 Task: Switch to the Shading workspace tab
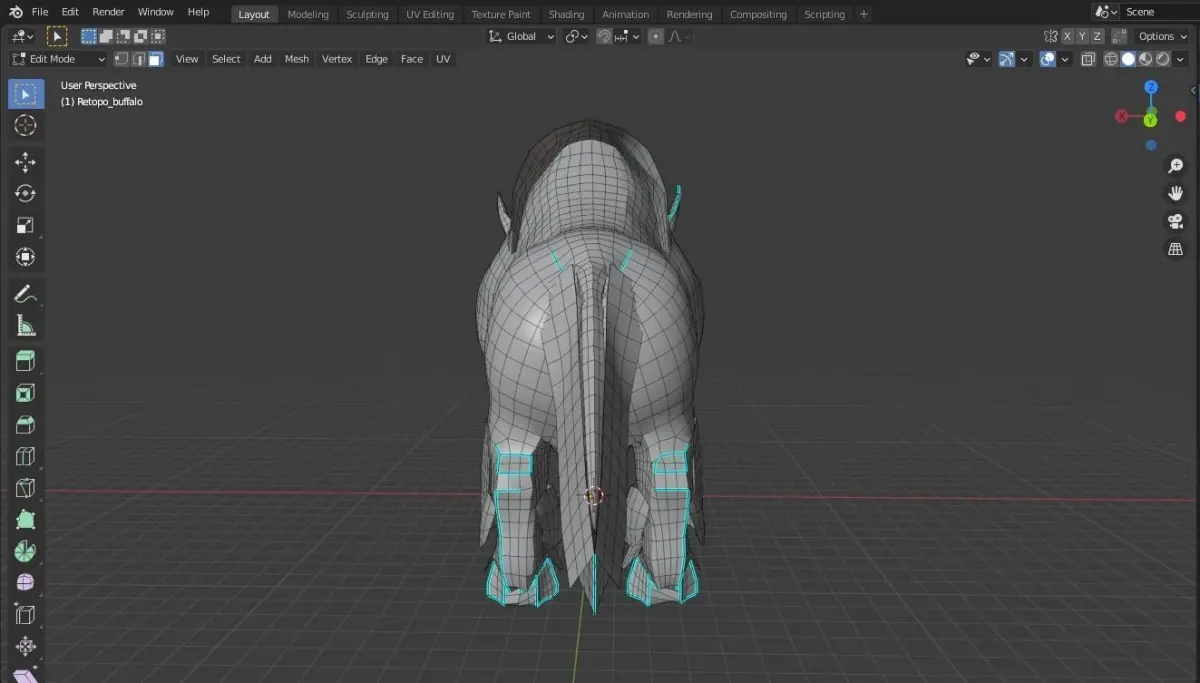pos(566,14)
